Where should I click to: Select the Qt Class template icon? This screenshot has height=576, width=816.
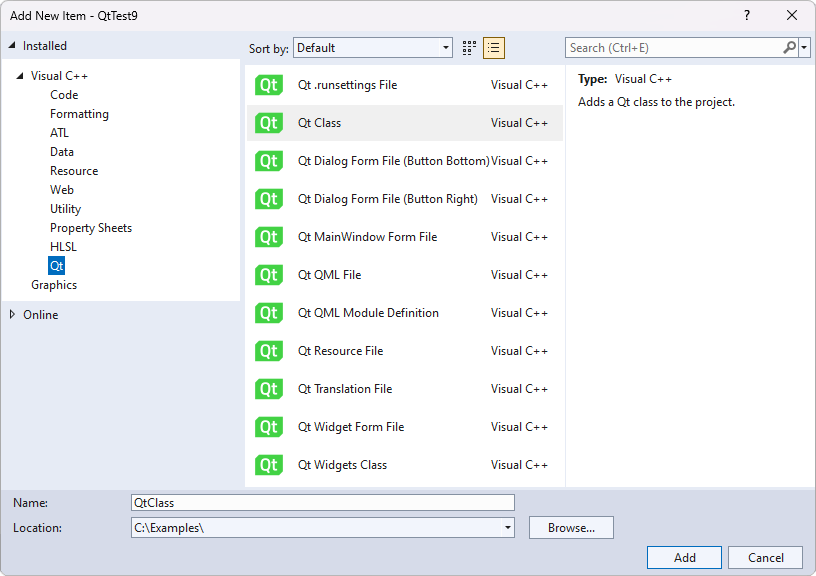tap(268, 123)
